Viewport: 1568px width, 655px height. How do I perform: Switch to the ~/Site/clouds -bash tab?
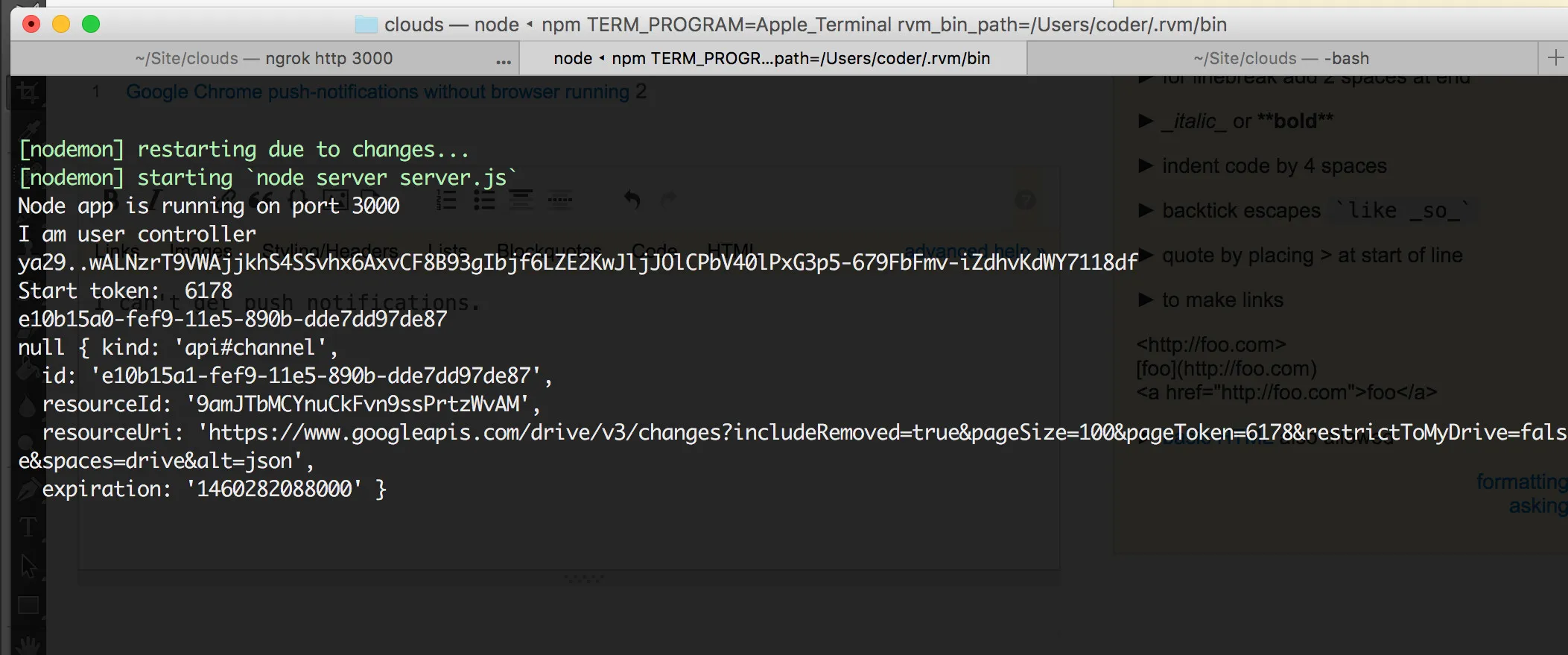click(1280, 58)
